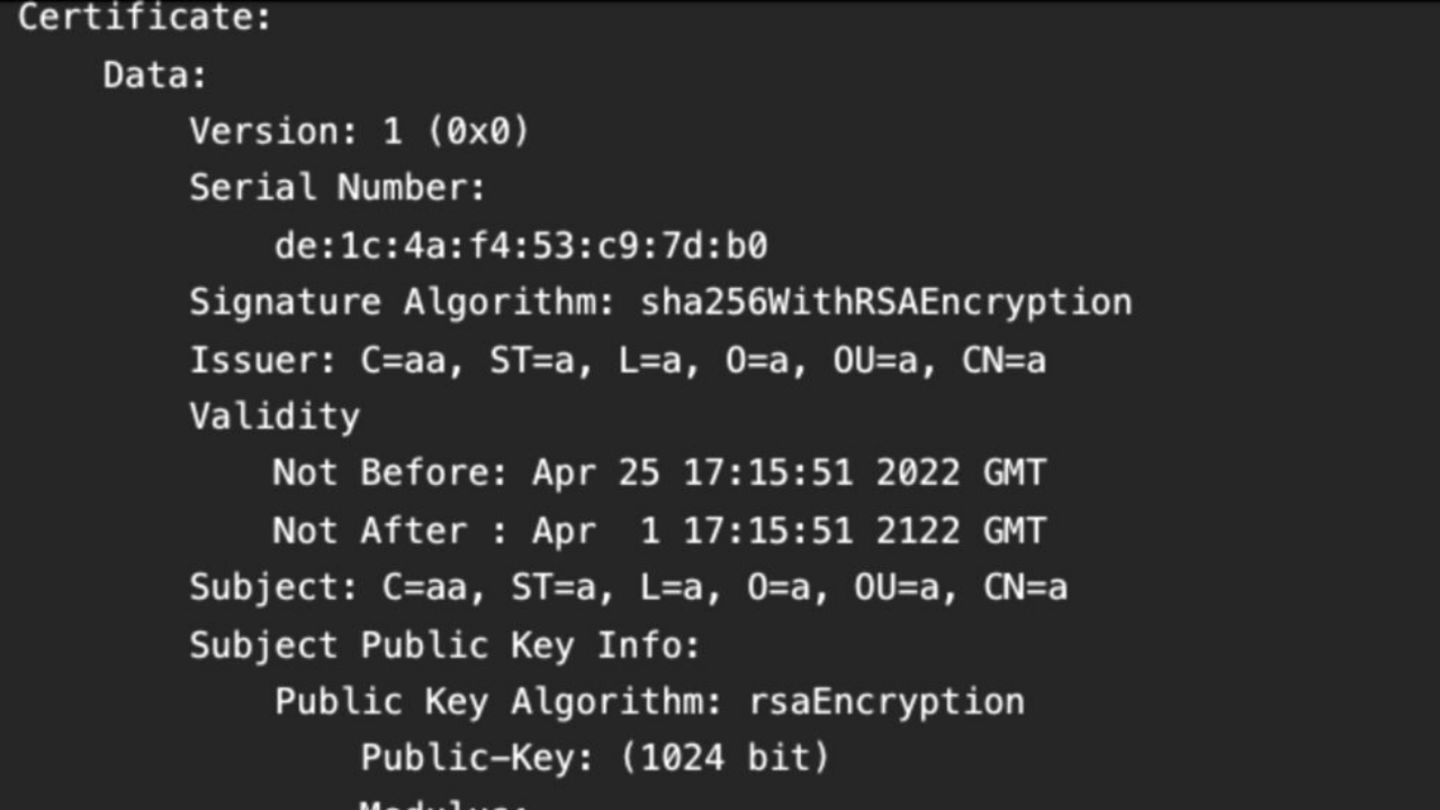The height and width of the screenshot is (810, 1440).
Task: Click the "Not Before:" label
Action: (x=390, y=472)
